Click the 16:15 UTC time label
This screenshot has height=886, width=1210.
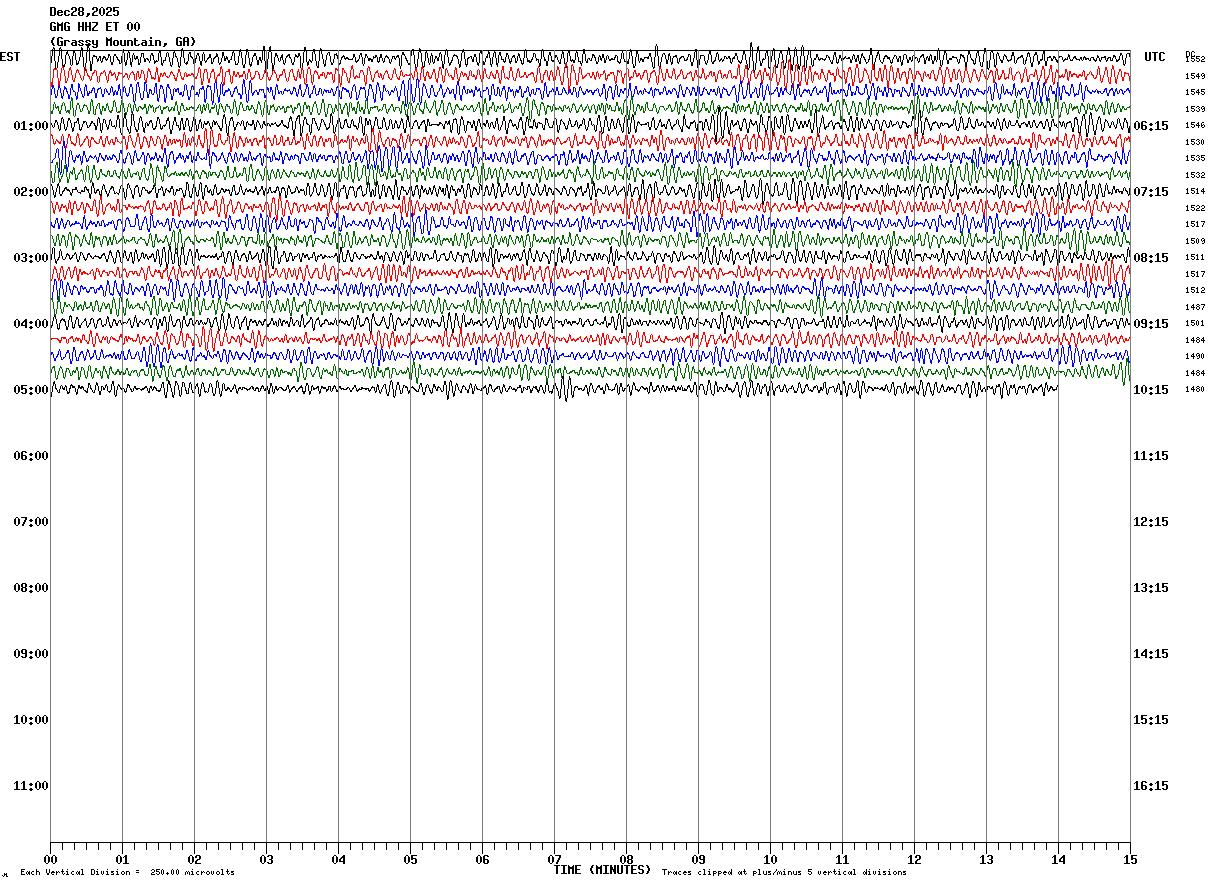[x=1151, y=786]
